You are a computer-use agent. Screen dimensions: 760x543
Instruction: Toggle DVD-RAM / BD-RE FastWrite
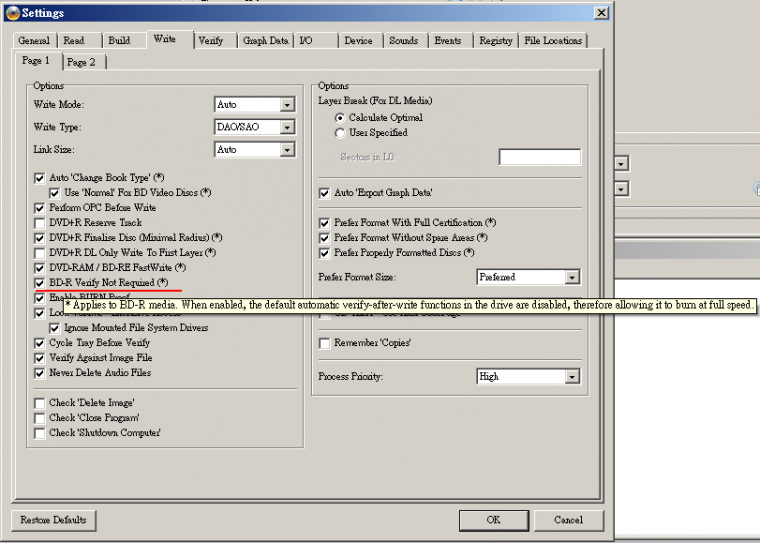coord(40,268)
